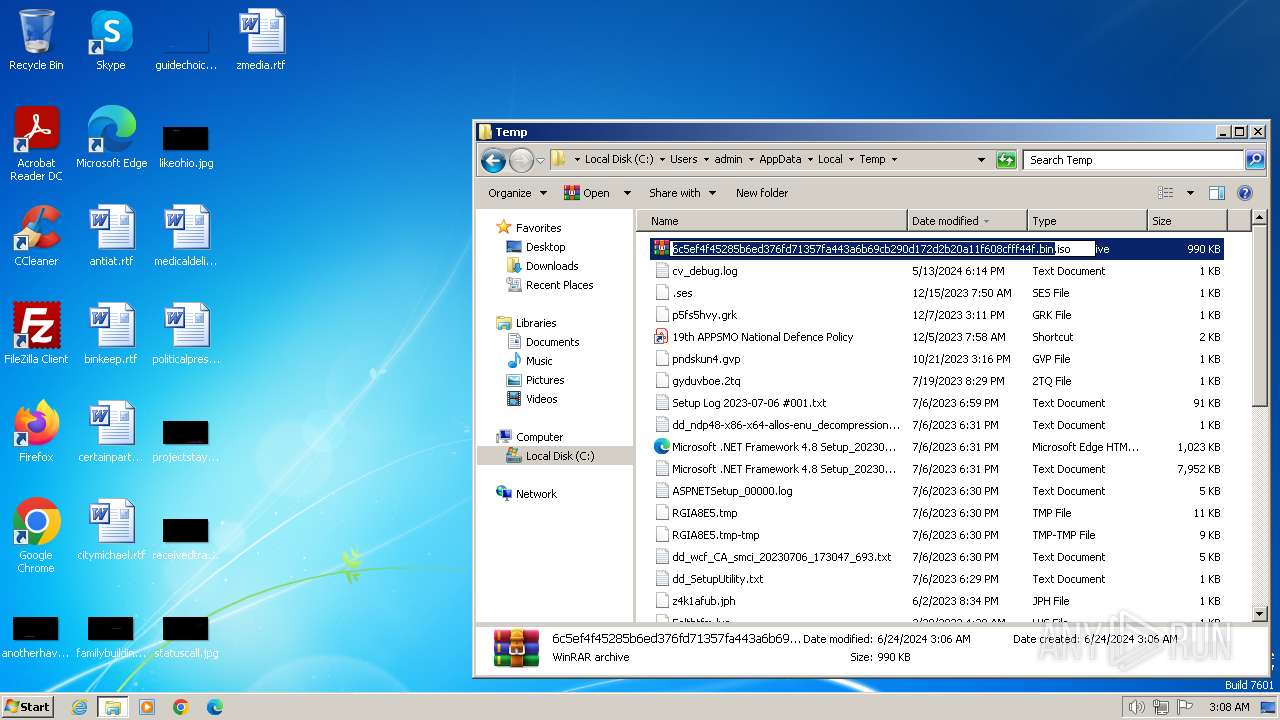This screenshot has width=1280, height=720.
Task: Click the Open toolbar button
Action: pos(587,193)
